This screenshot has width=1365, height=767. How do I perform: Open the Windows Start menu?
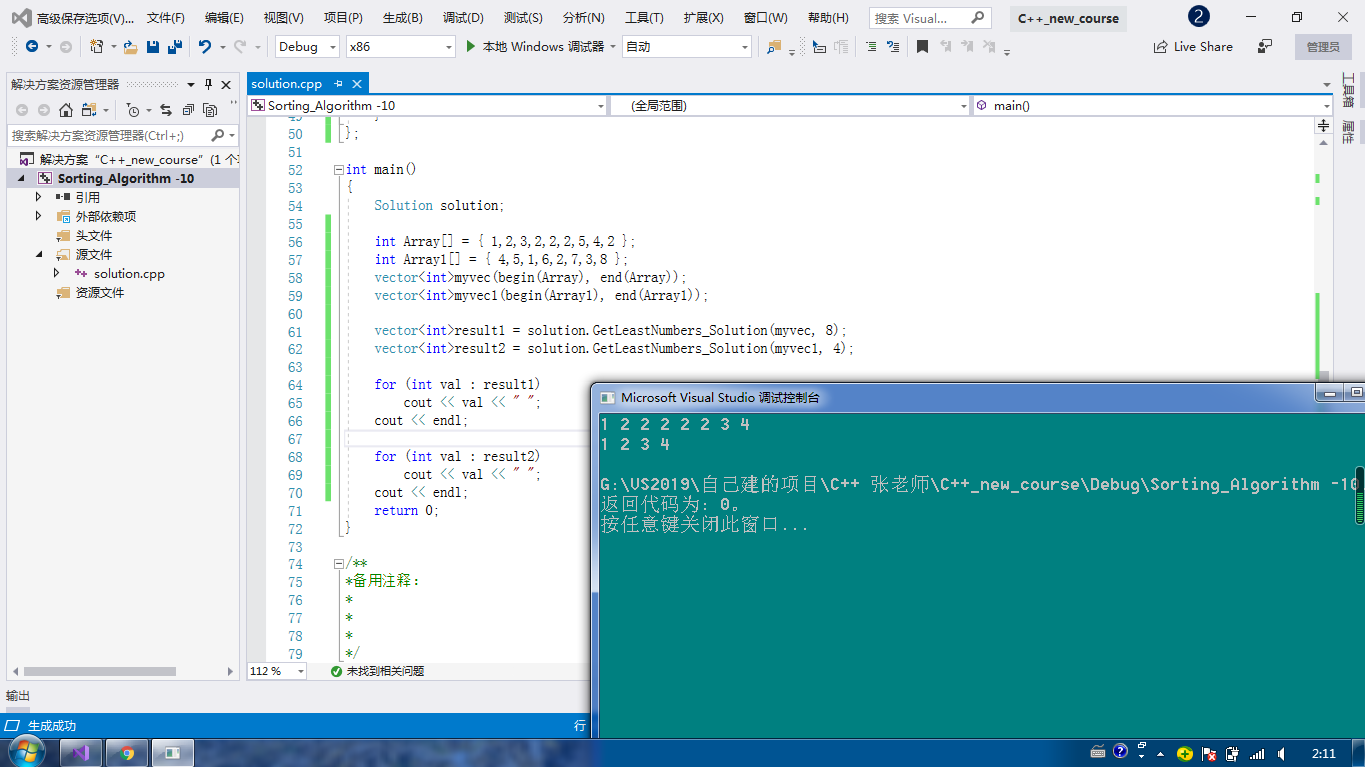[x=26, y=752]
